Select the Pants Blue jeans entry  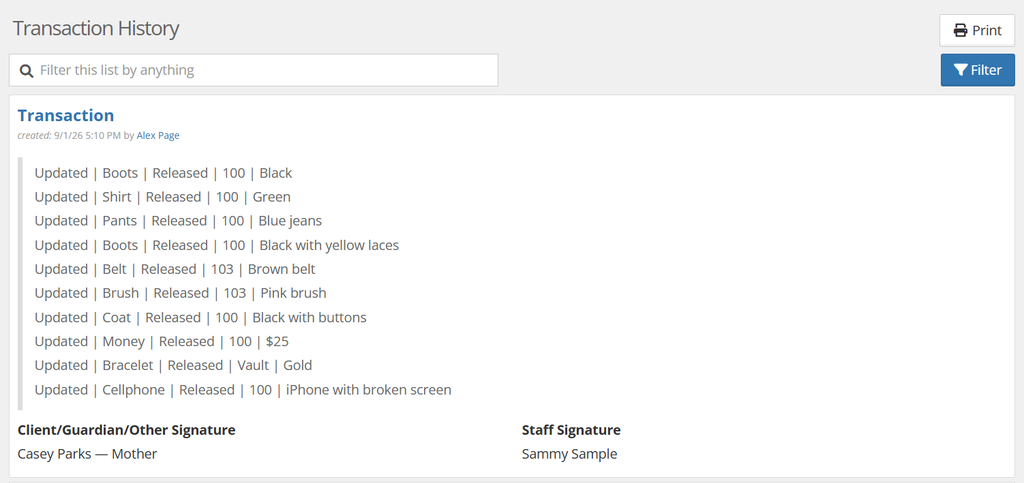[x=178, y=221]
